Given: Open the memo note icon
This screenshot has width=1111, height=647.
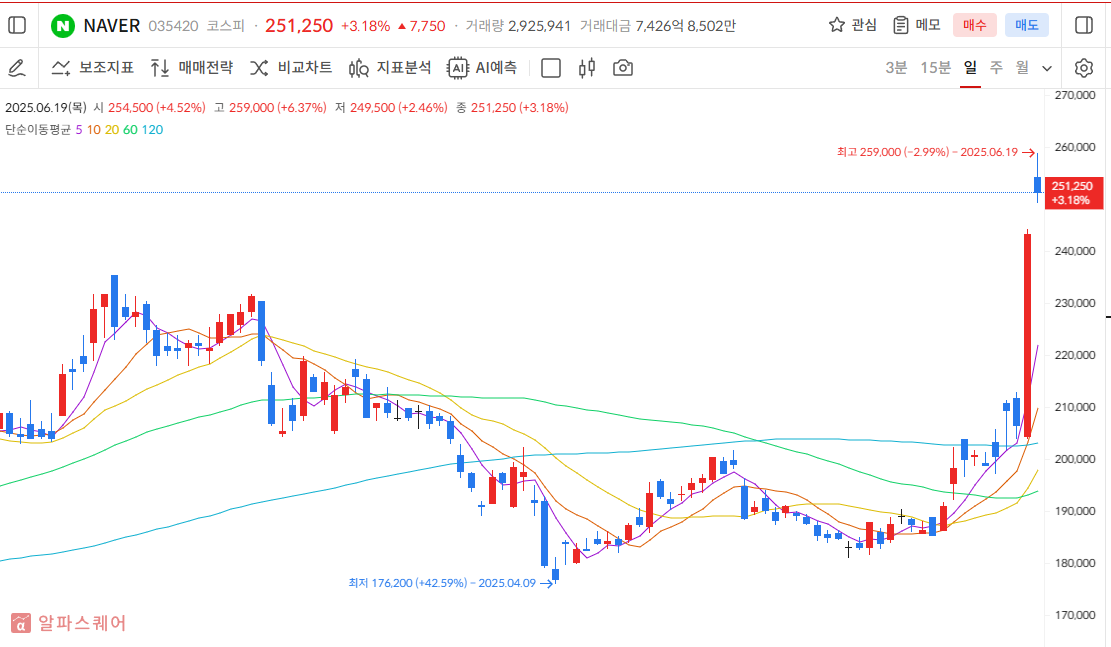Looking at the screenshot, I should (901, 26).
